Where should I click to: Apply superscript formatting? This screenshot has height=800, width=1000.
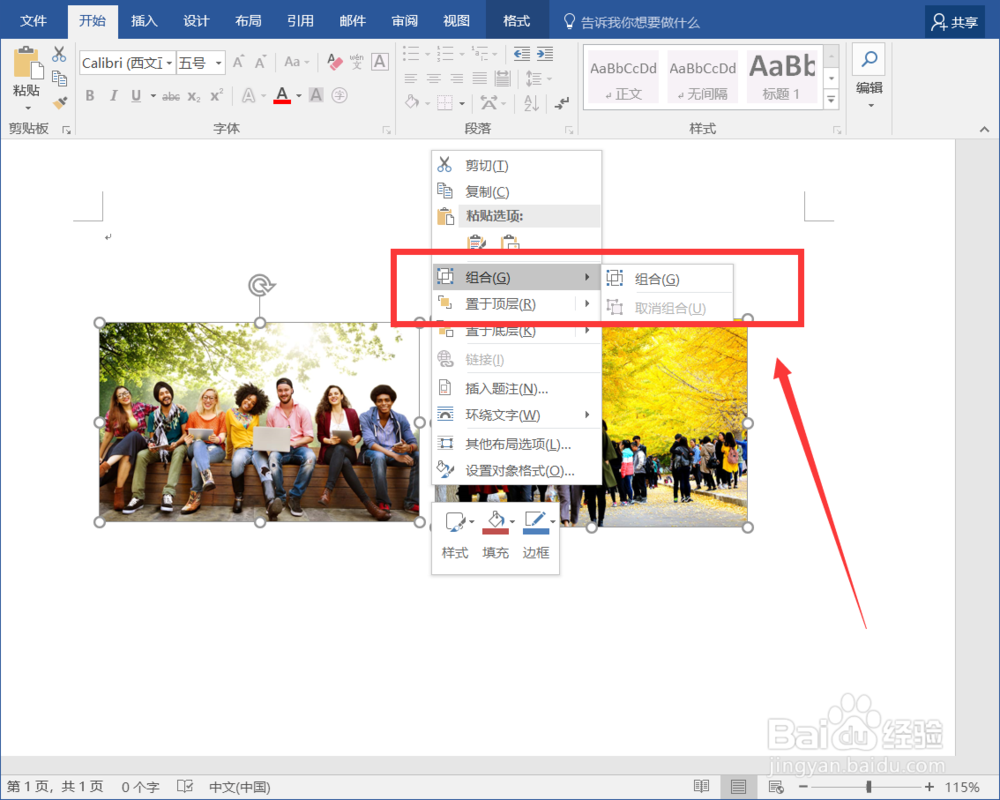point(217,96)
